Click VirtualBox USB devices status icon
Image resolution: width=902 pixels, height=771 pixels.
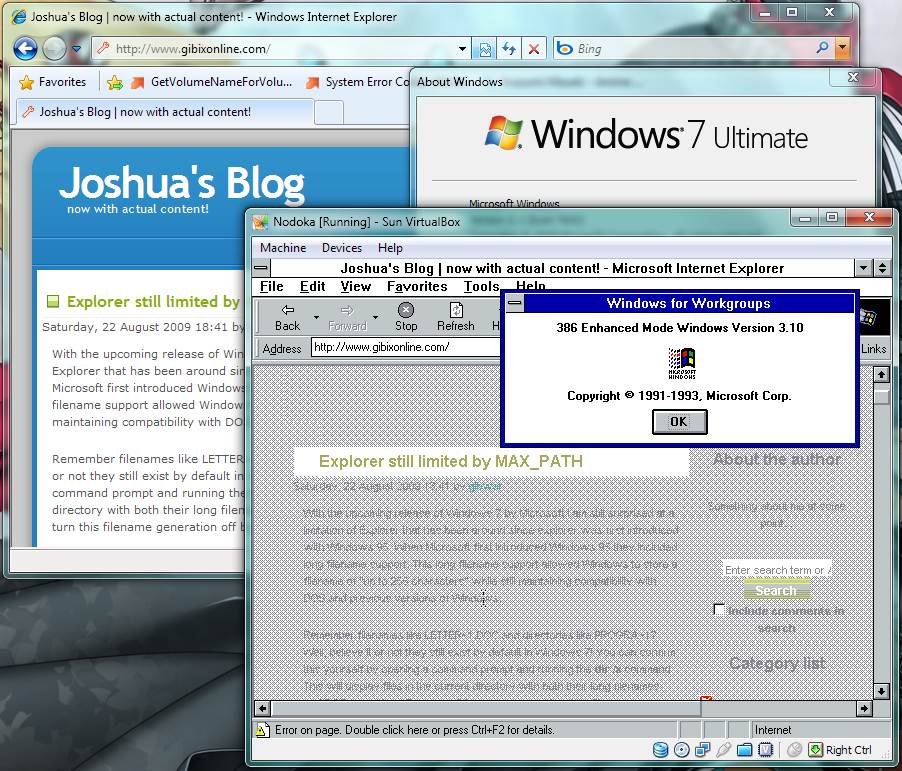click(x=724, y=750)
